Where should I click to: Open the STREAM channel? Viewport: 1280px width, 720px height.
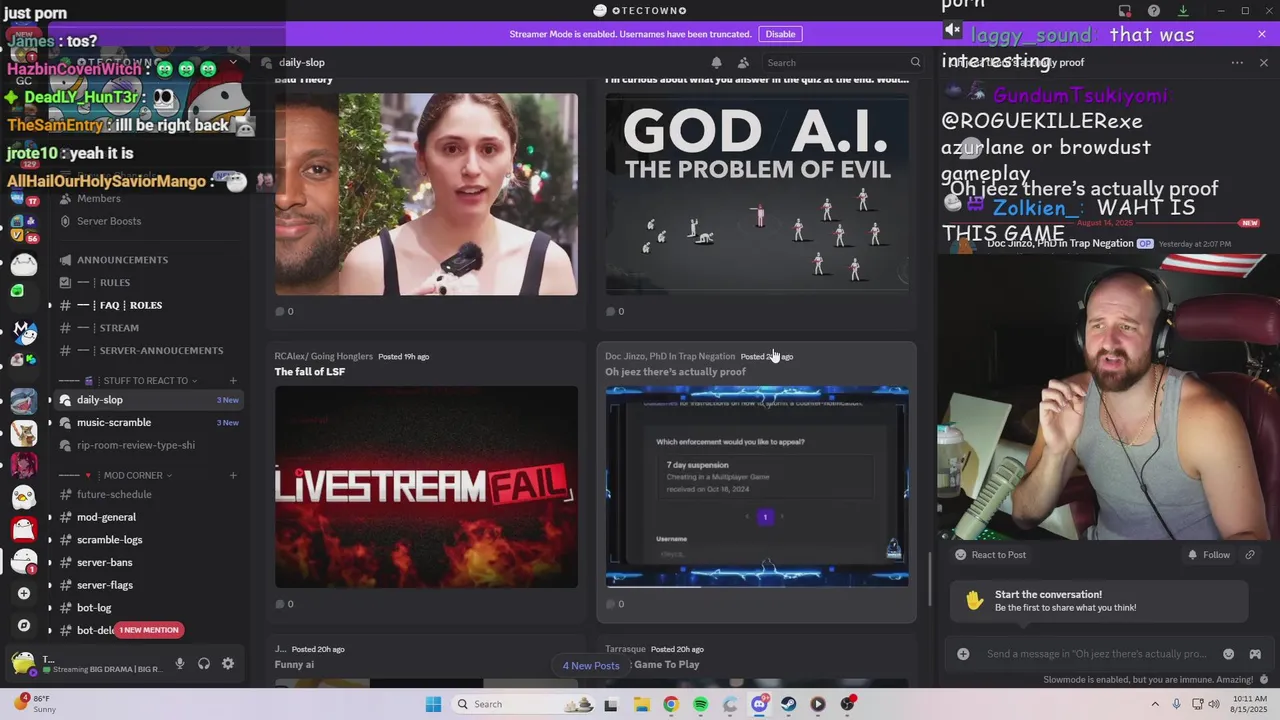(149, 328)
